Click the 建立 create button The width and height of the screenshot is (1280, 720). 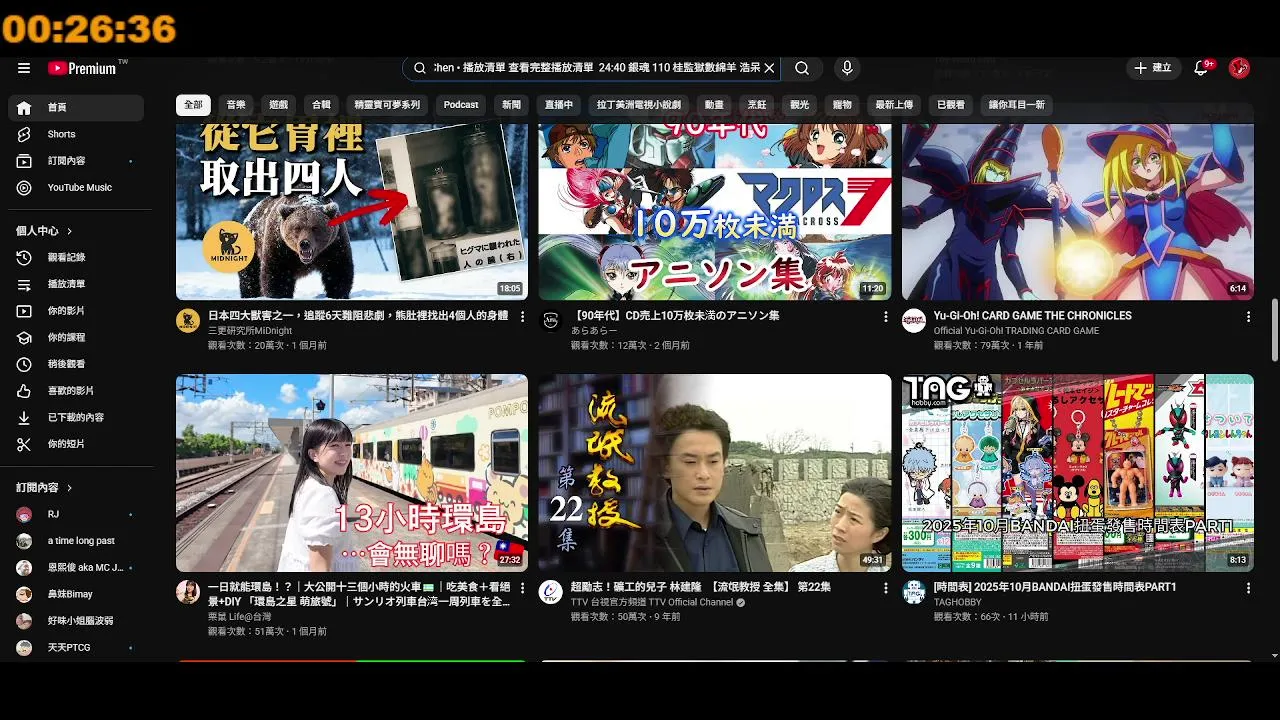[1152, 68]
